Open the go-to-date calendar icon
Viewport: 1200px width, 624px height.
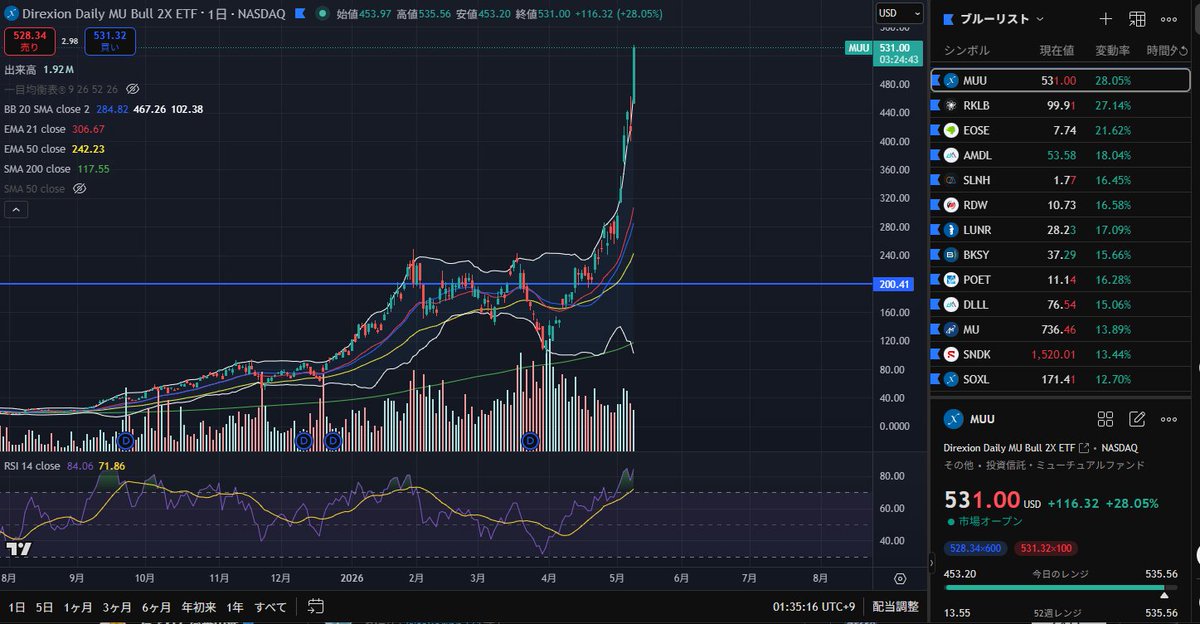316,606
